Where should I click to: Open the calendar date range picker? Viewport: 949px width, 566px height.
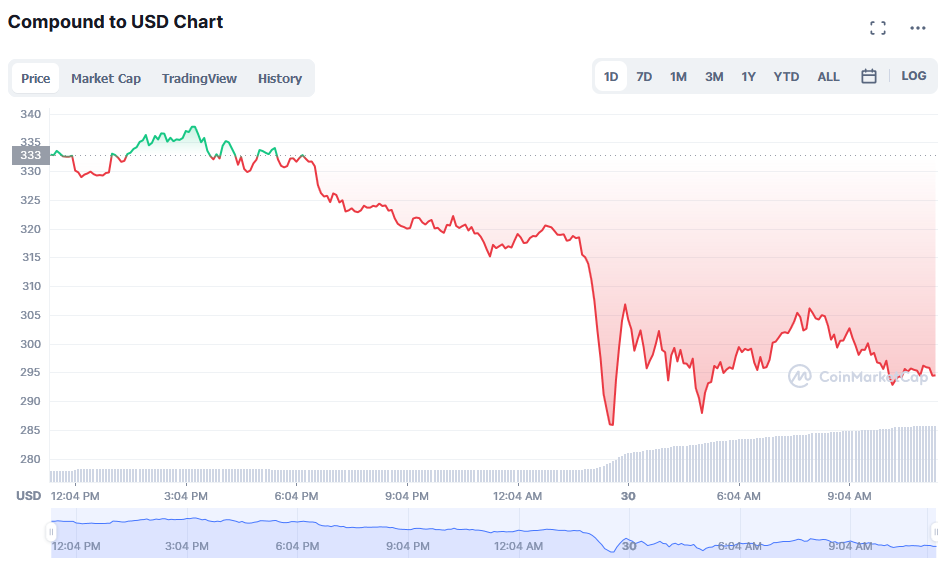tap(869, 76)
